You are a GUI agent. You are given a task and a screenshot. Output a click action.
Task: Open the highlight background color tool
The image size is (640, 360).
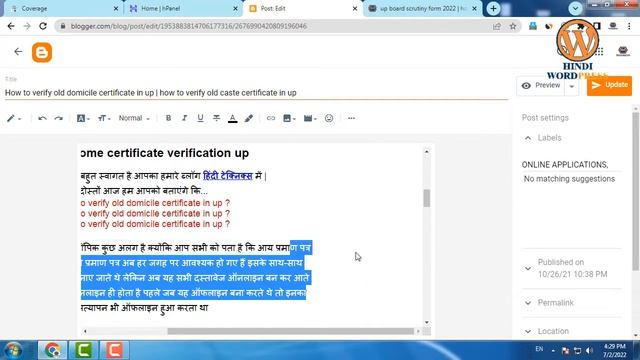click(x=249, y=118)
